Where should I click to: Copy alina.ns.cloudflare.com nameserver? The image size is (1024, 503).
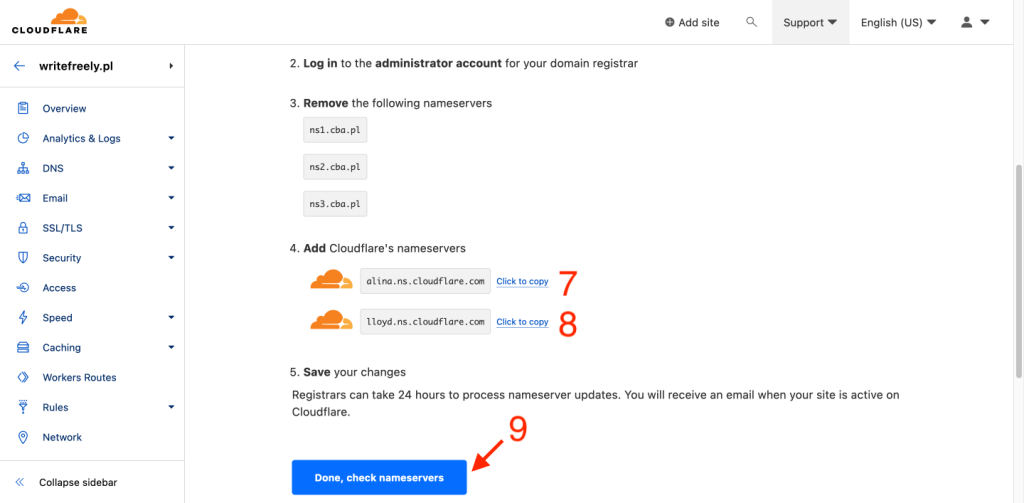pos(522,282)
